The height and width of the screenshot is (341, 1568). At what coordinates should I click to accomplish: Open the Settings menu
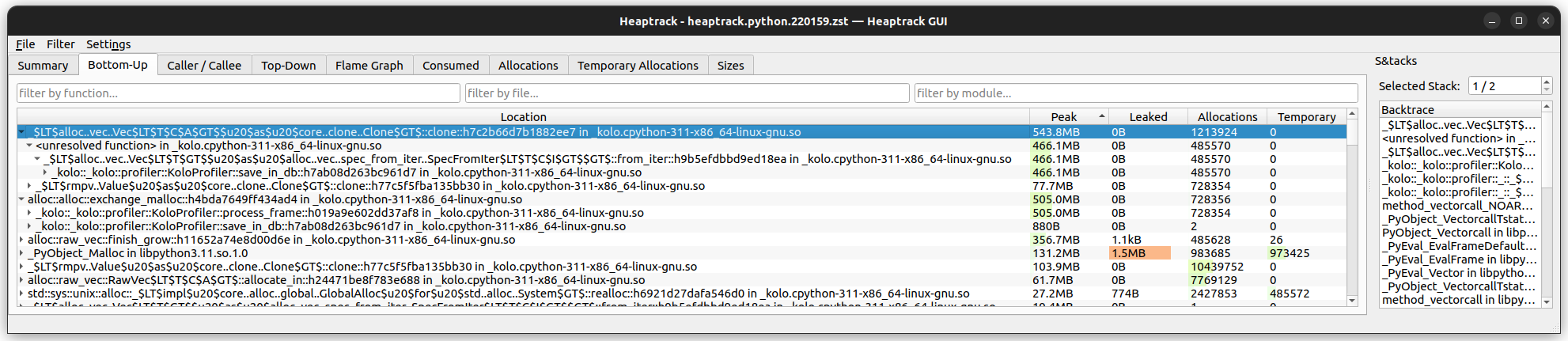coord(108,44)
